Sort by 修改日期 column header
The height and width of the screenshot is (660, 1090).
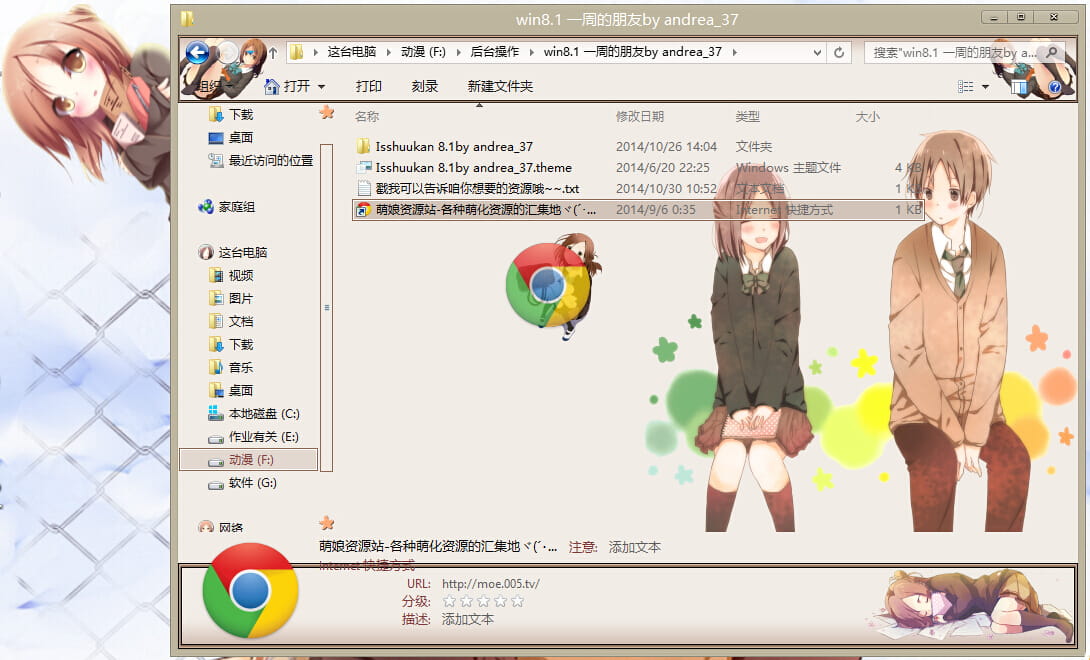click(x=640, y=117)
